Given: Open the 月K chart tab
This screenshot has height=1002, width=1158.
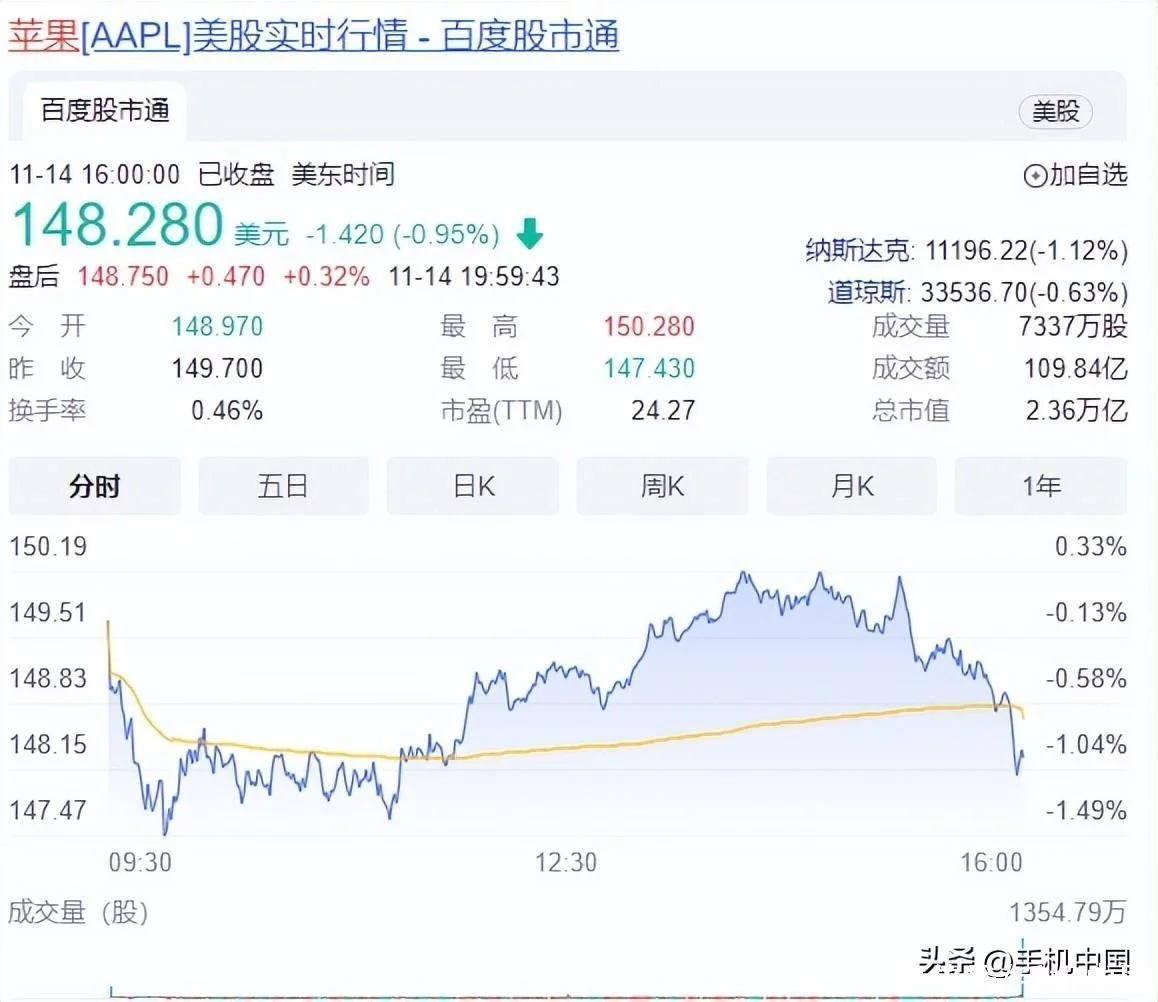Looking at the screenshot, I should [852, 486].
